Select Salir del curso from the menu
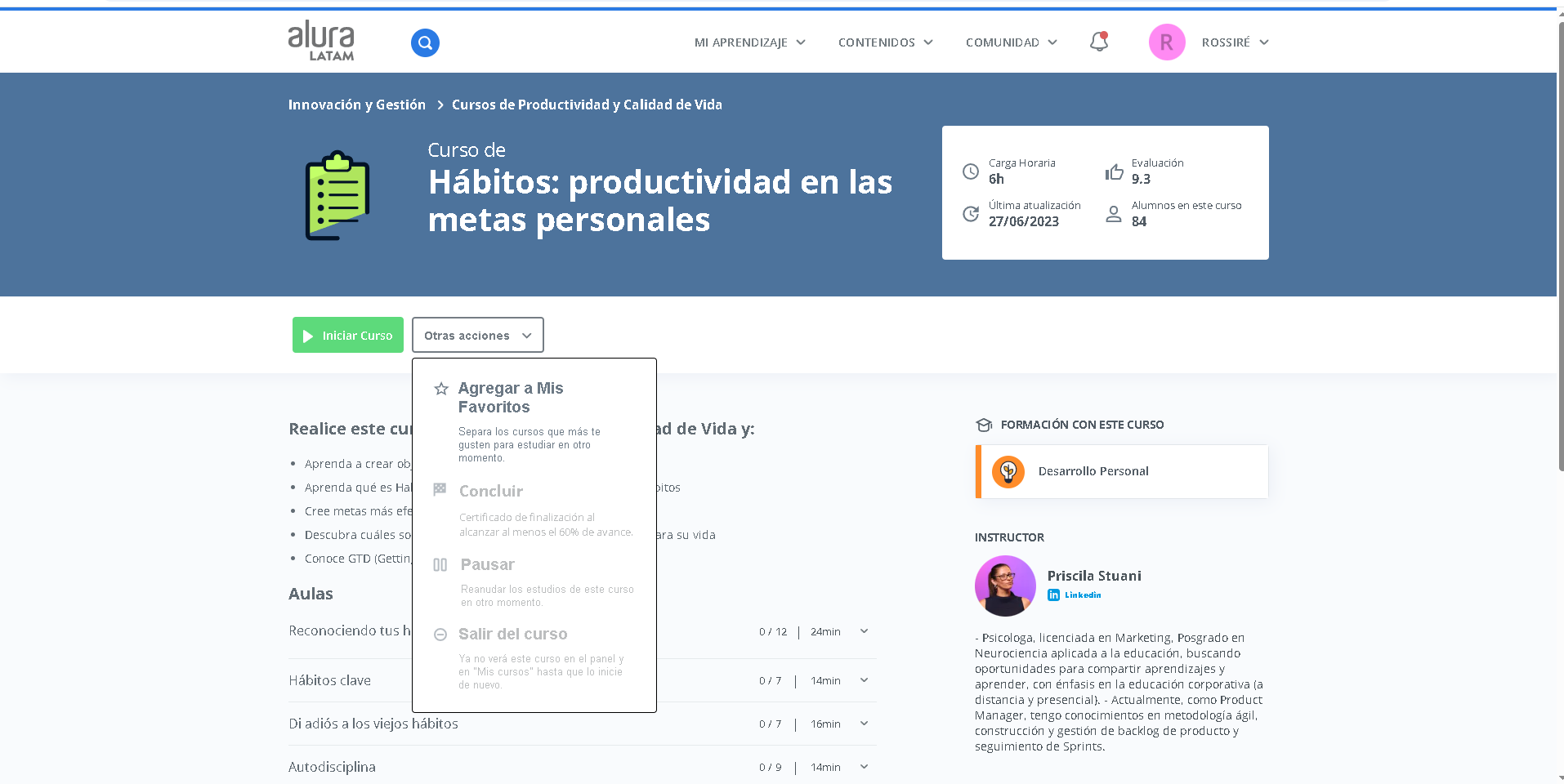This screenshot has width=1564, height=784. pyautogui.click(x=512, y=634)
